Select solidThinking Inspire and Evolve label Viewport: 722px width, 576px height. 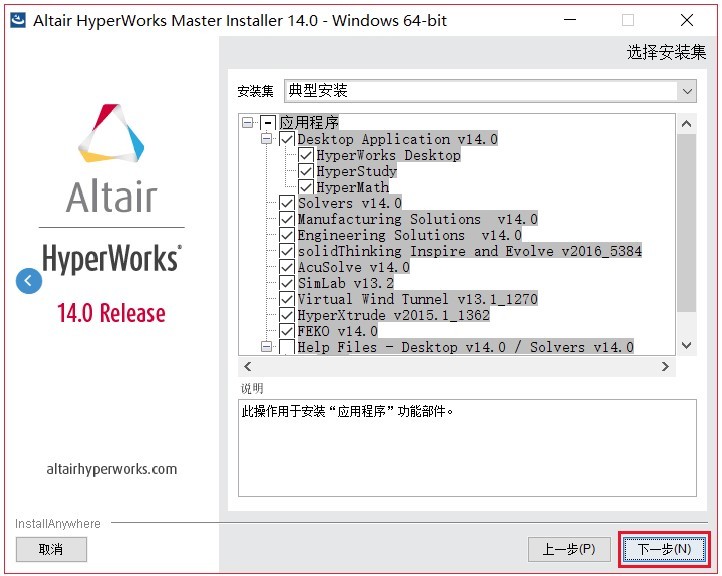469,251
